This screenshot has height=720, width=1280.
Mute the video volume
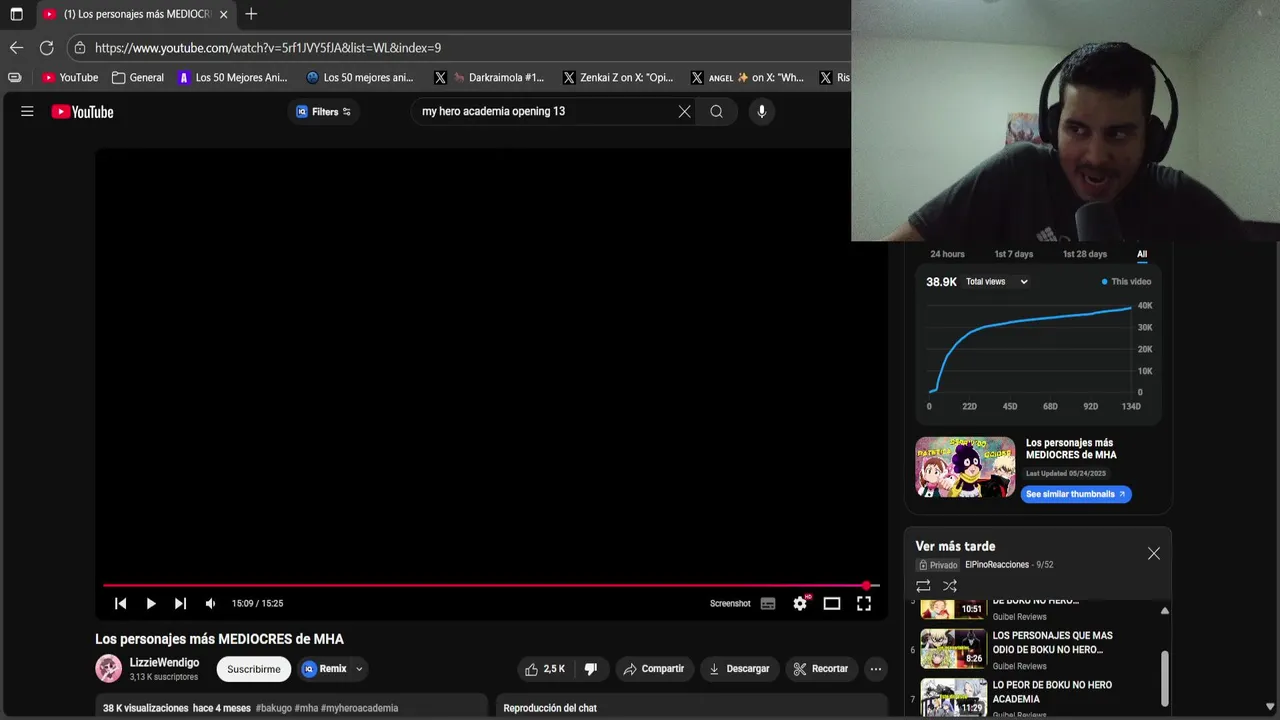point(210,603)
